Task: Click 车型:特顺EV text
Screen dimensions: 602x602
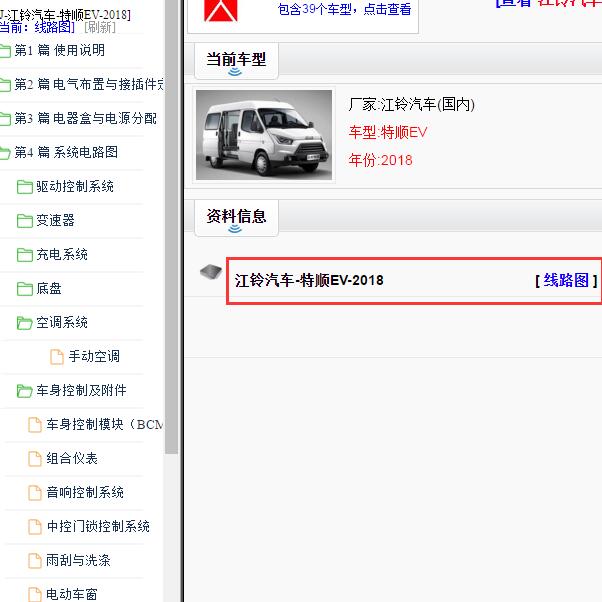Action: pos(388,133)
